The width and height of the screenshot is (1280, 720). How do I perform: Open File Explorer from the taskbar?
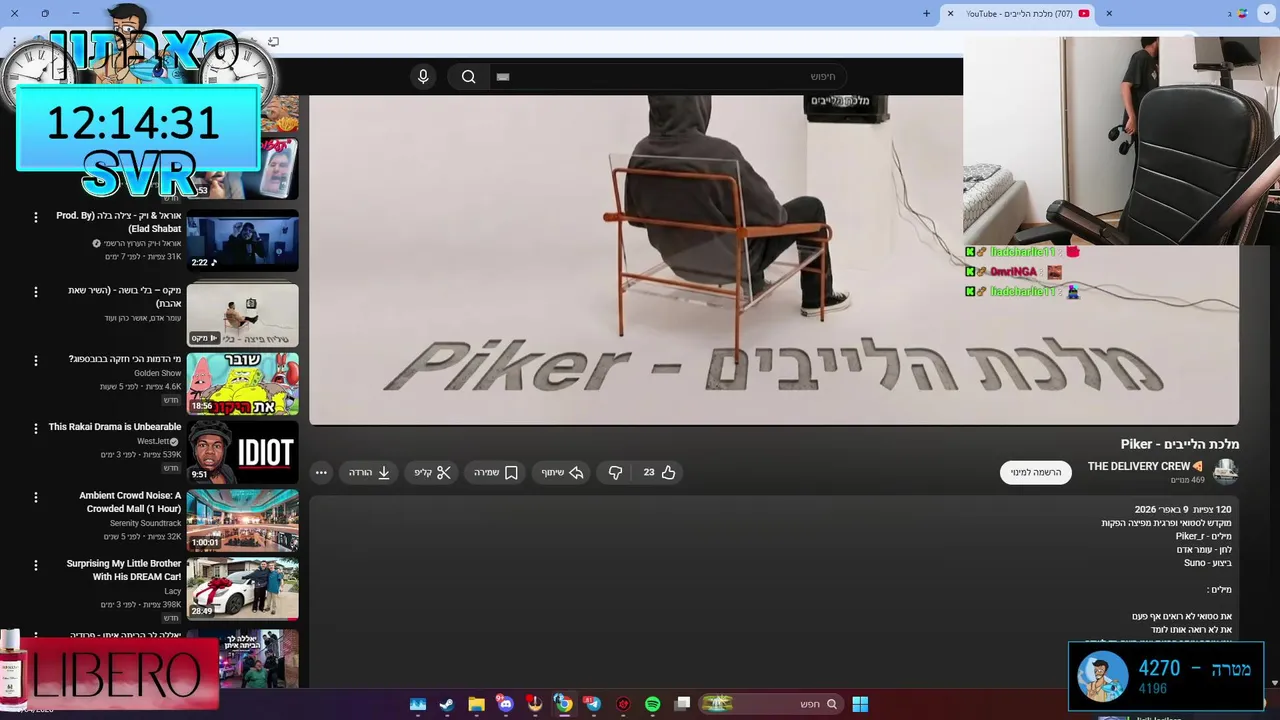coord(476,704)
